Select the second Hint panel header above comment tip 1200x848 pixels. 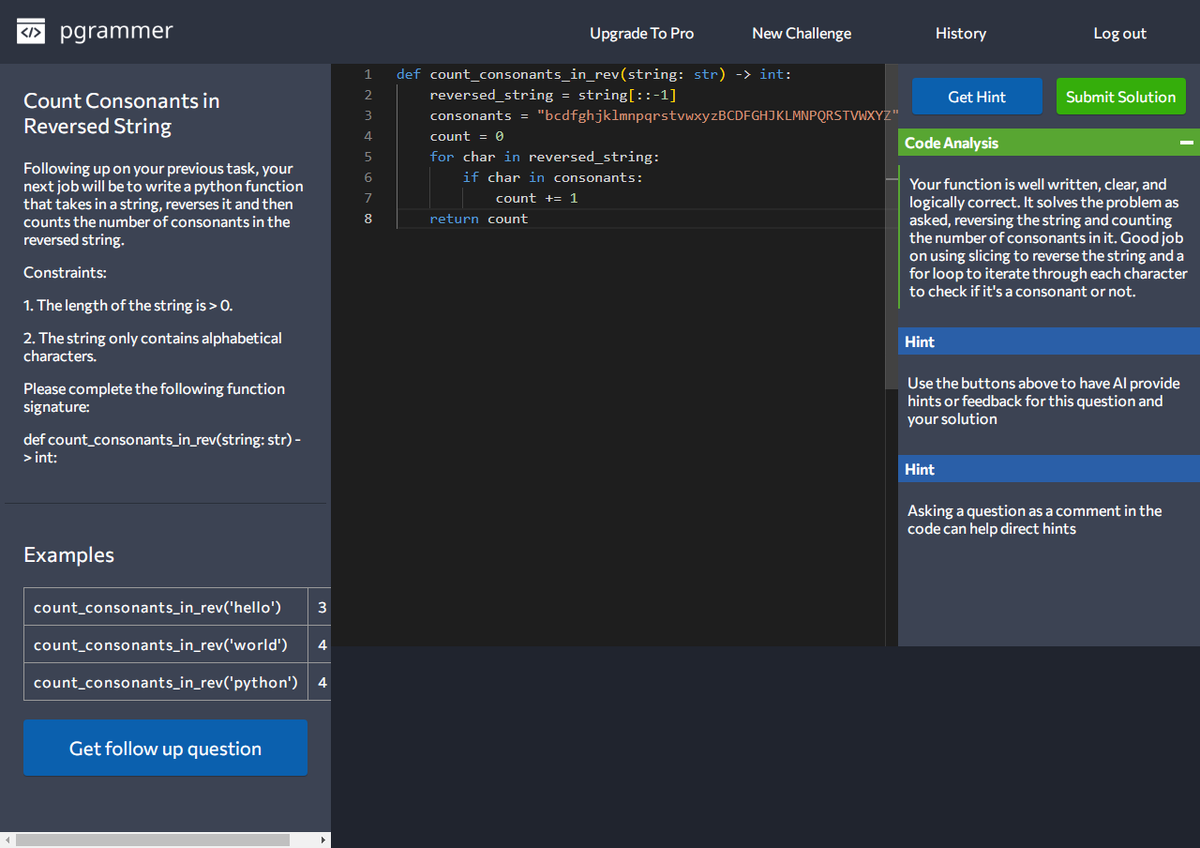click(1049, 469)
